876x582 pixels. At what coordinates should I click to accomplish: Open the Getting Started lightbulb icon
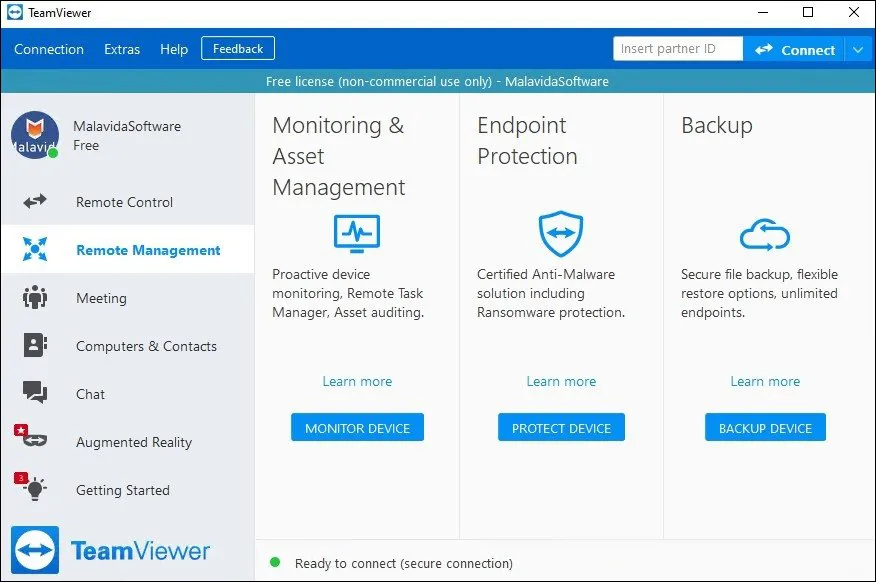[35, 489]
